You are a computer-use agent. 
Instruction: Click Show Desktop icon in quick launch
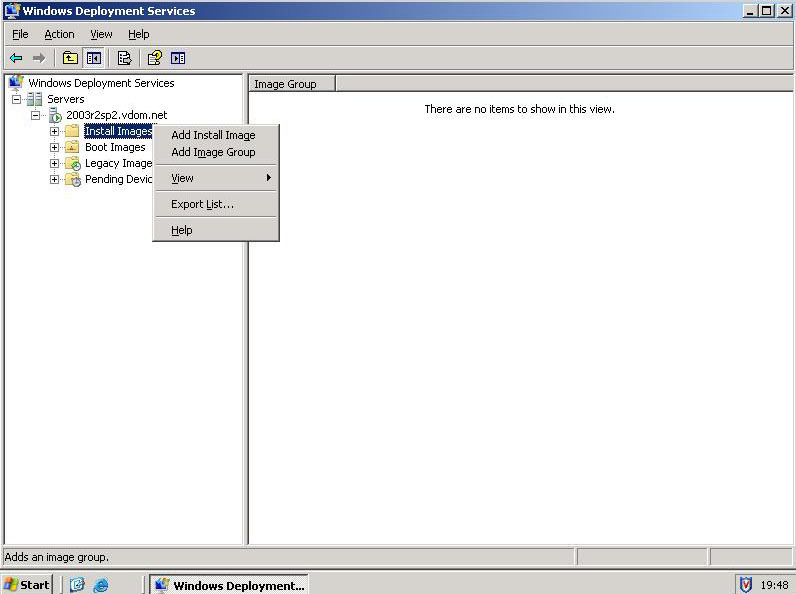(x=77, y=585)
